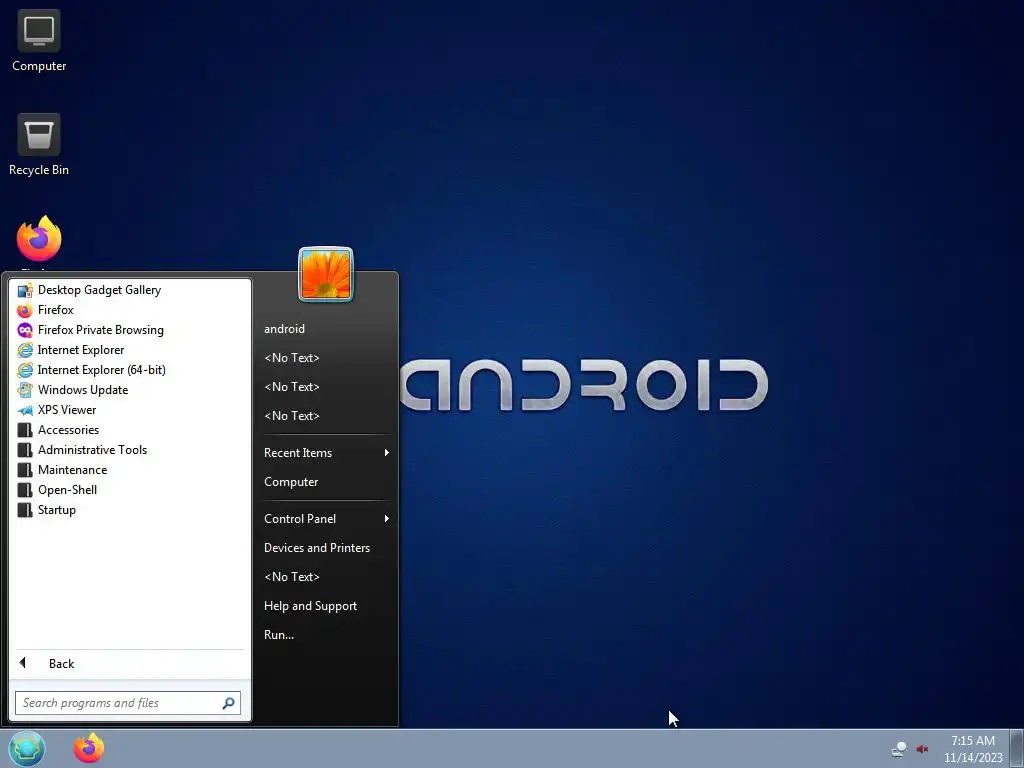Launch Firefox from programs list icon

[x=25, y=310]
